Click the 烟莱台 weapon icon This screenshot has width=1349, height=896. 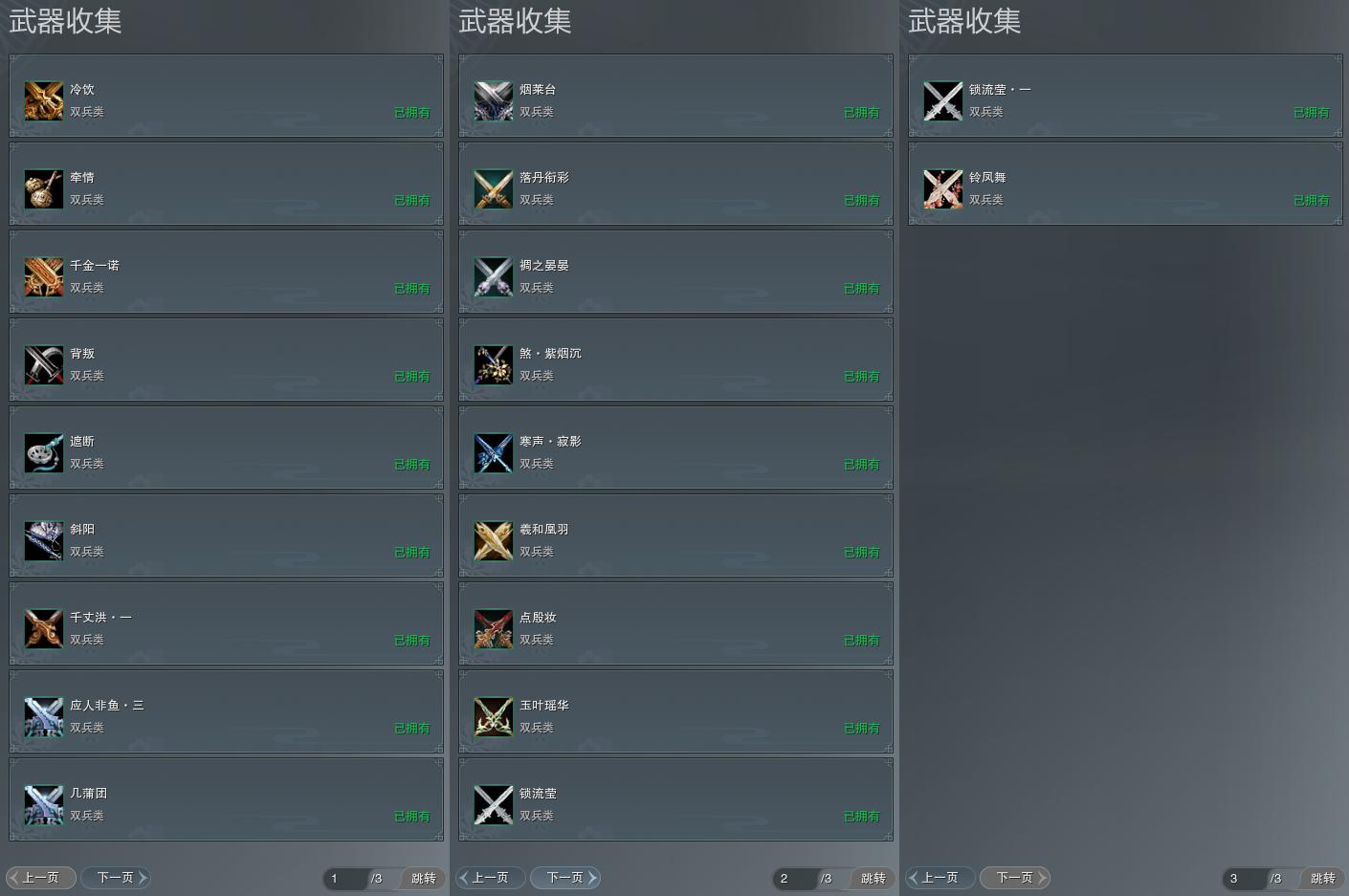494,100
